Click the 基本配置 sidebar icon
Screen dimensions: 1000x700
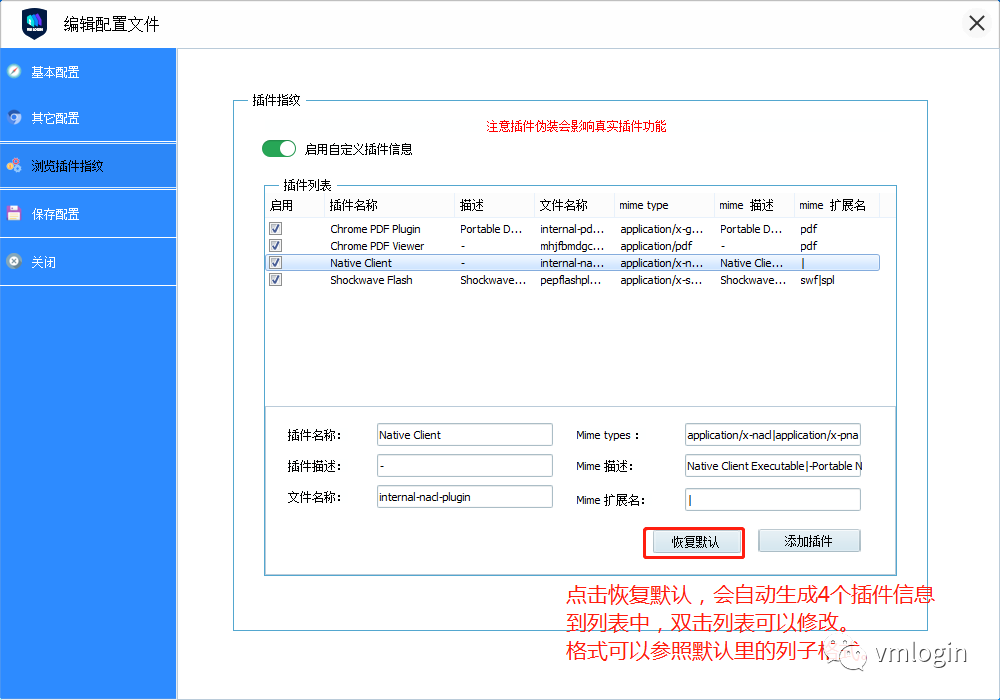pyautogui.click(x=13, y=72)
